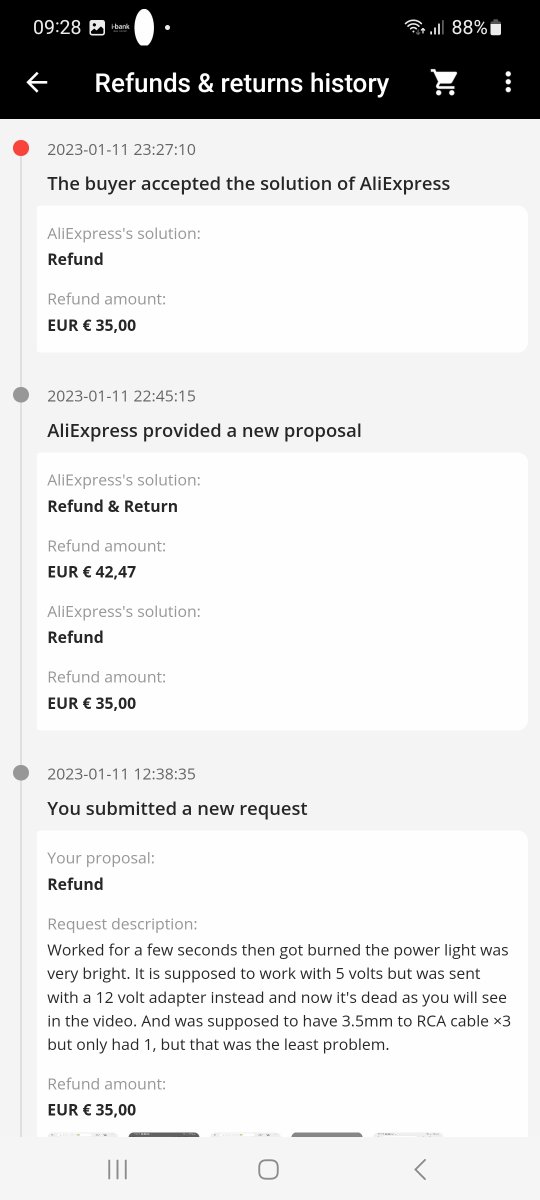
Task: Tap the Wi-Fi signal icon
Action: click(x=414, y=28)
